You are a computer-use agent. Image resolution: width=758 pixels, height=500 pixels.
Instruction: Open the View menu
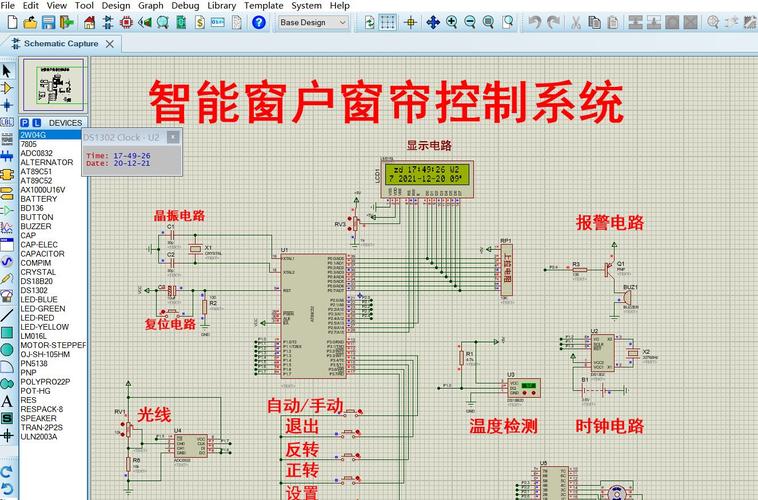coord(57,6)
